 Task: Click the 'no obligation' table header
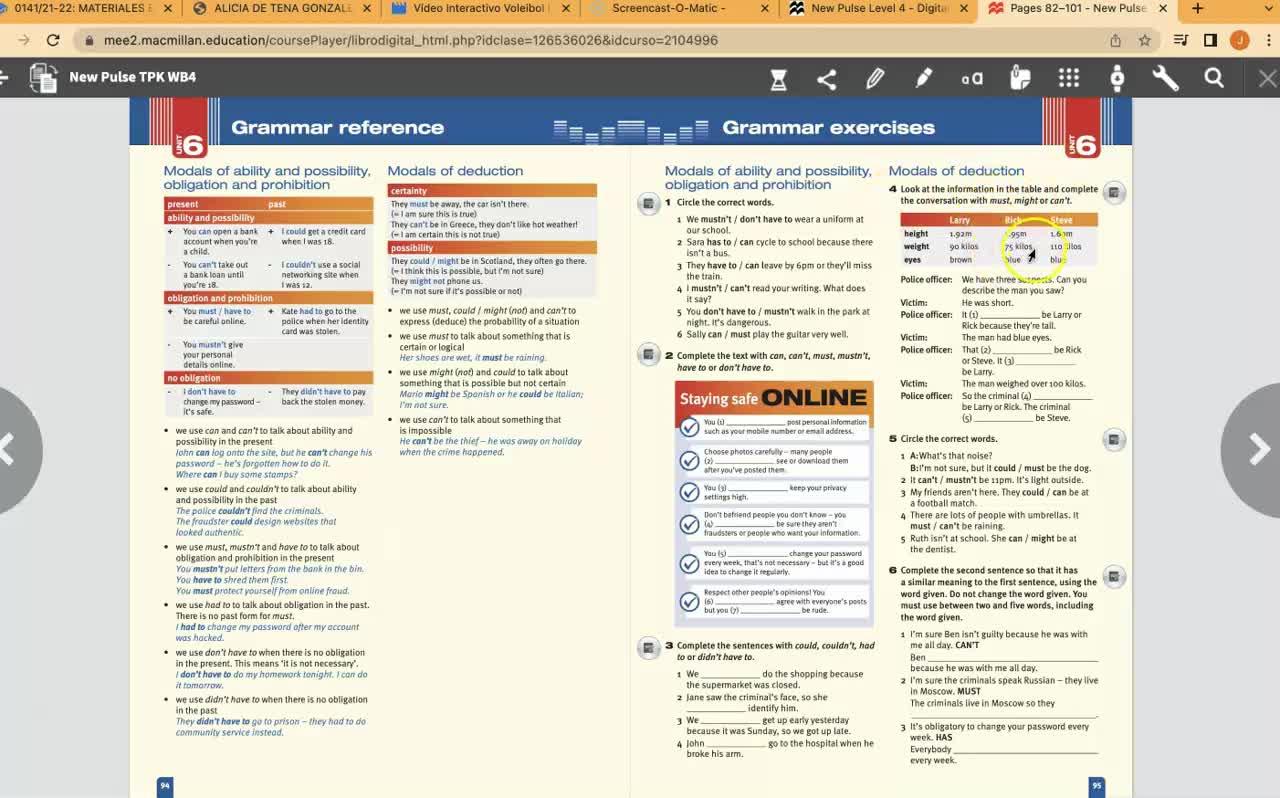point(267,378)
